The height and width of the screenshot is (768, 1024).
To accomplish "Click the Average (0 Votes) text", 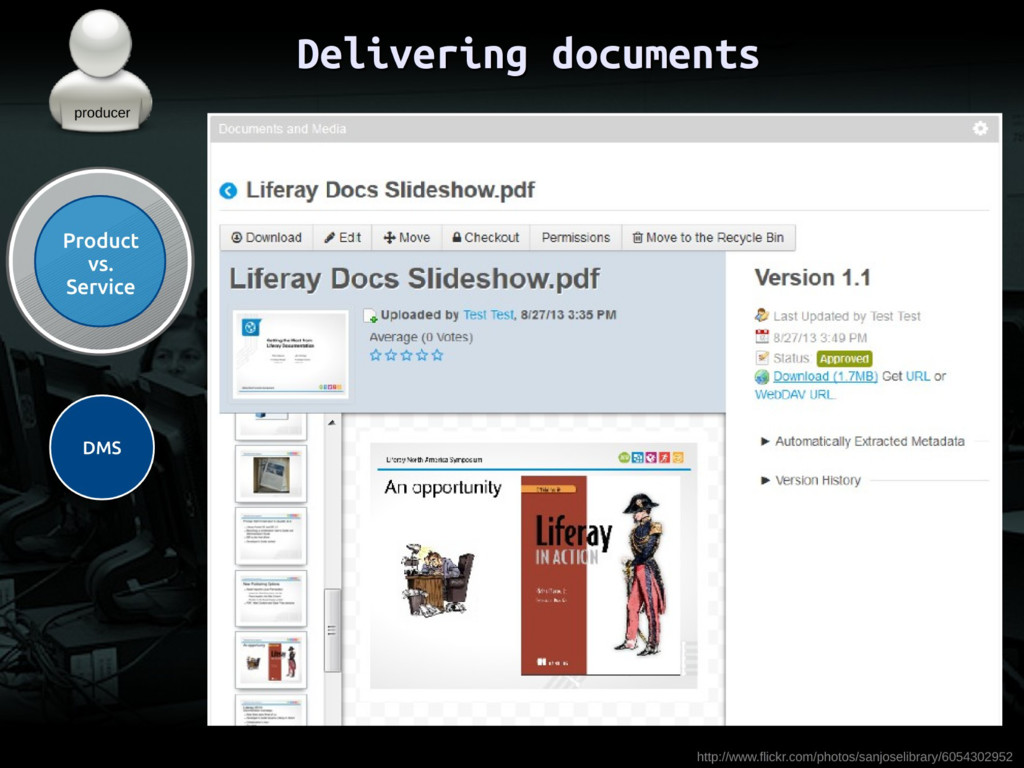I will click(421, 337).
